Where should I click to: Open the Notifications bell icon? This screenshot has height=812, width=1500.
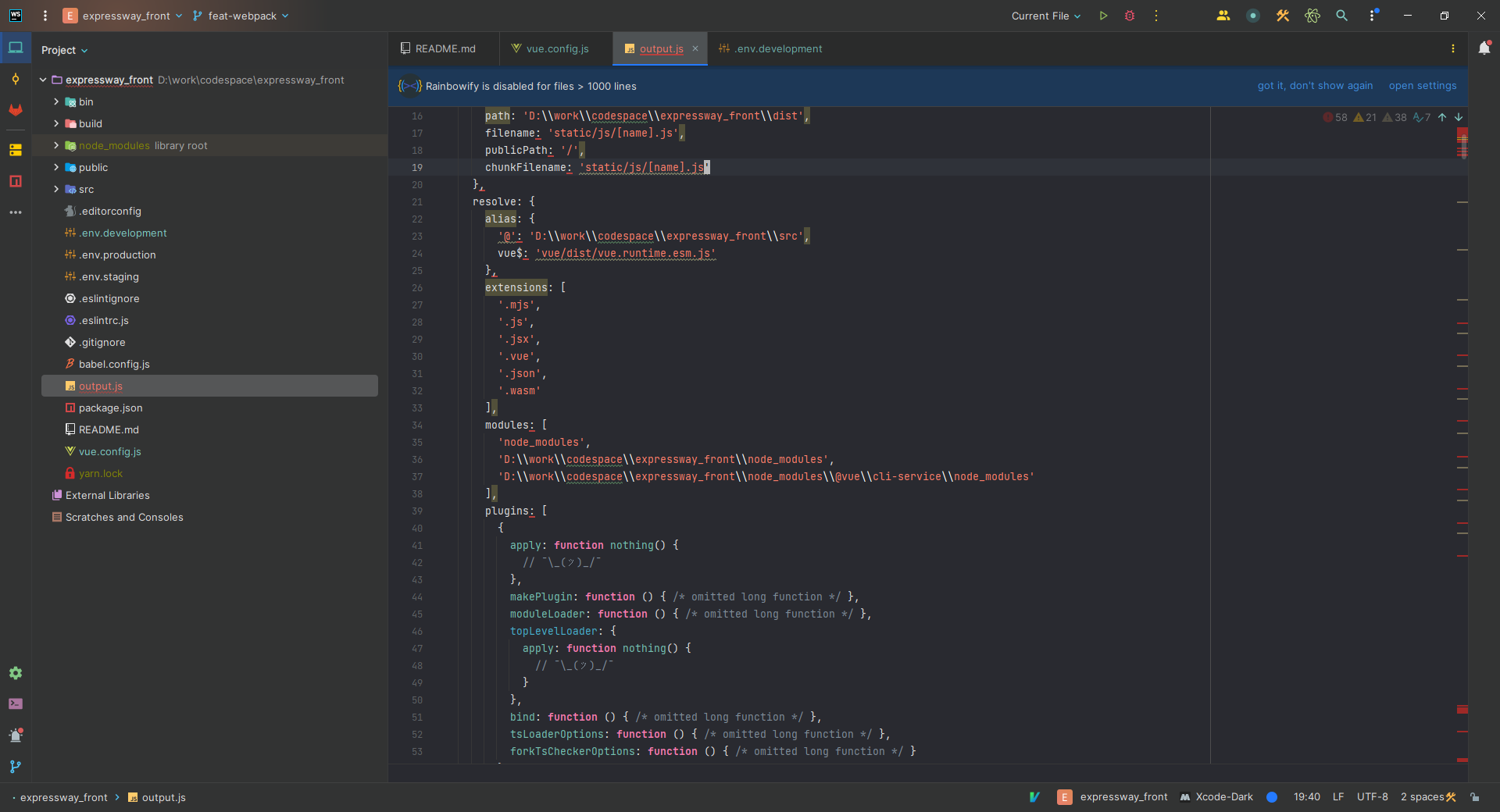(1484, 48)
